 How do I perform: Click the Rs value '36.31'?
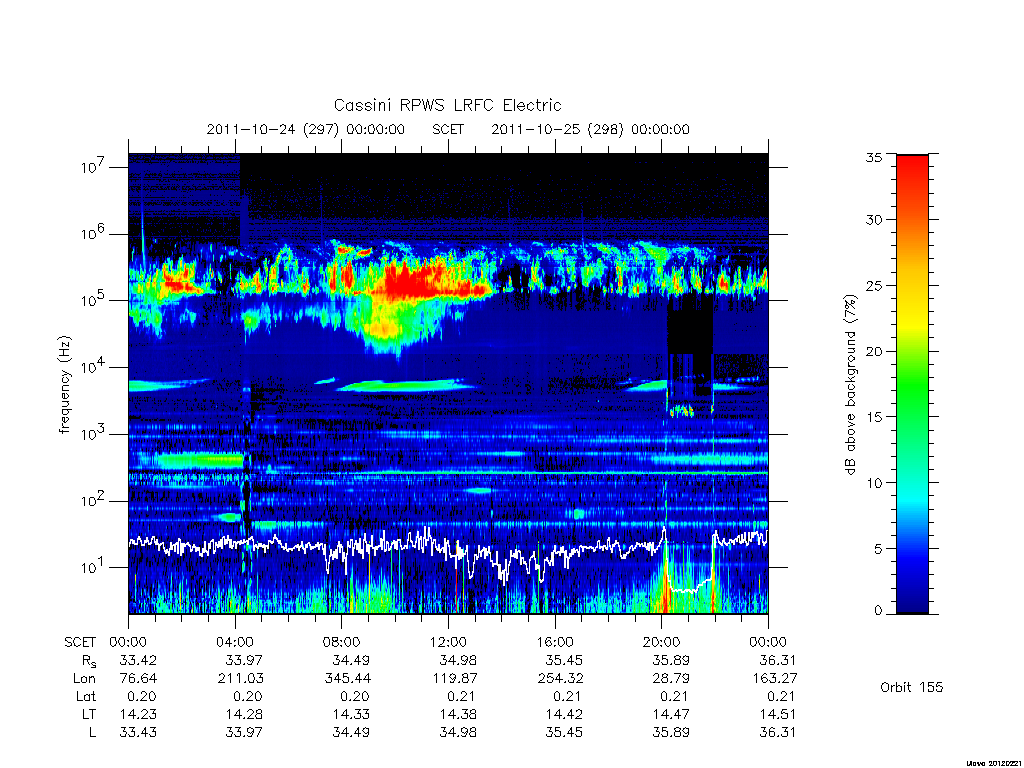[x=777, y=660]
